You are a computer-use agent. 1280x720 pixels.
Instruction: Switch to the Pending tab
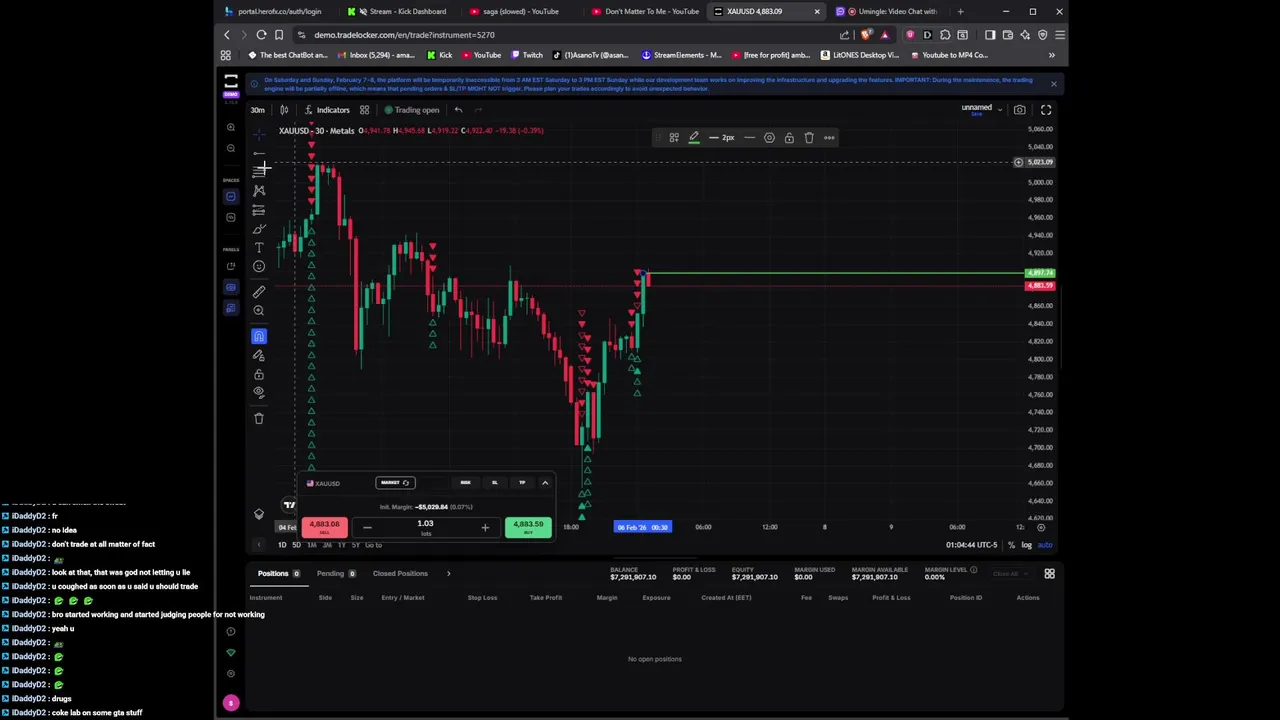coord(336,574)
